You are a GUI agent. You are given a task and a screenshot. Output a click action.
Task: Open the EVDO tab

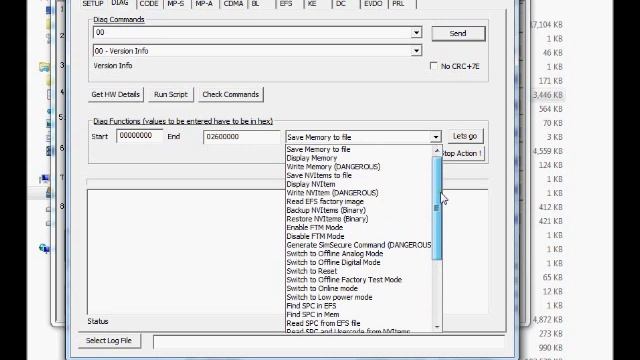pos(373,4)
